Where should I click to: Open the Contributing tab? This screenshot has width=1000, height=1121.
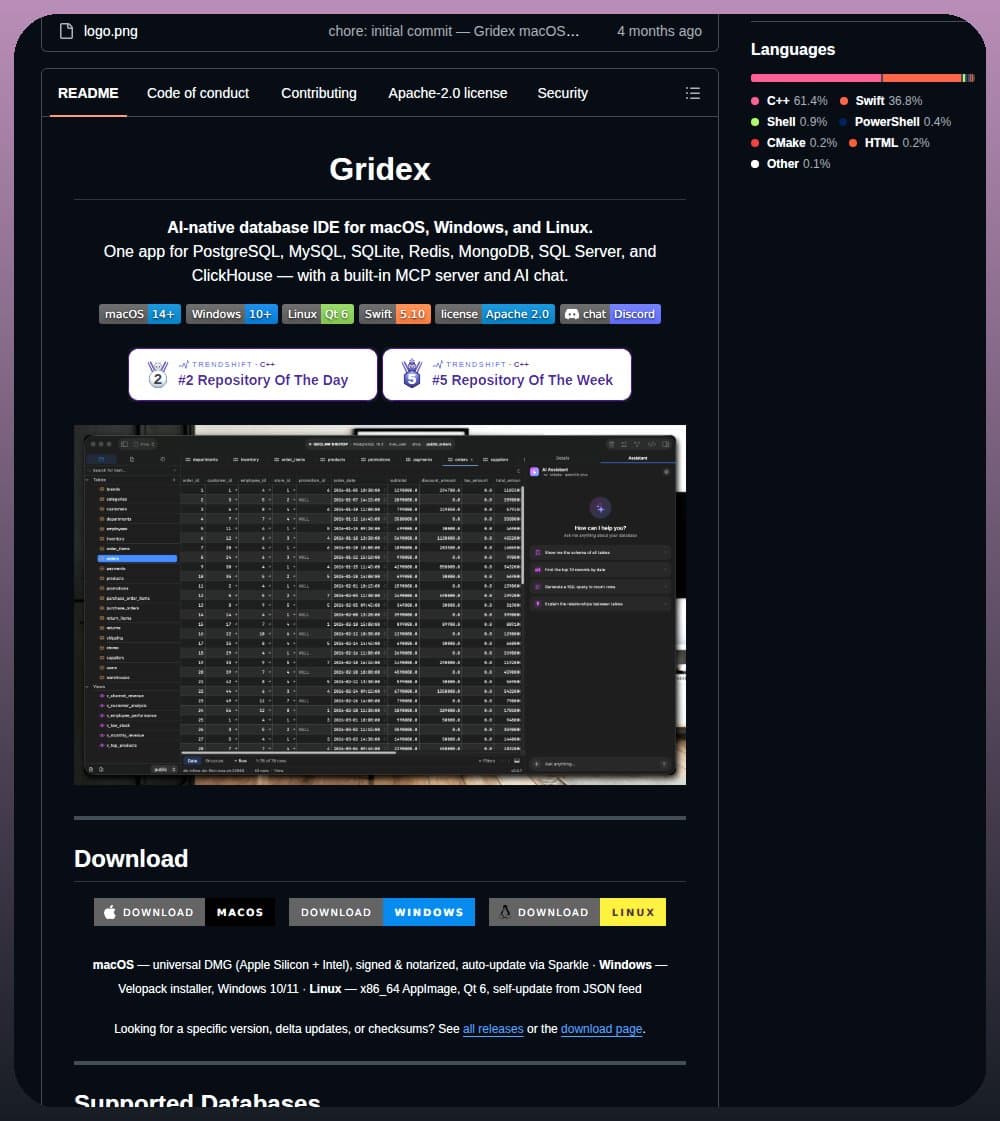coord(319,93)
